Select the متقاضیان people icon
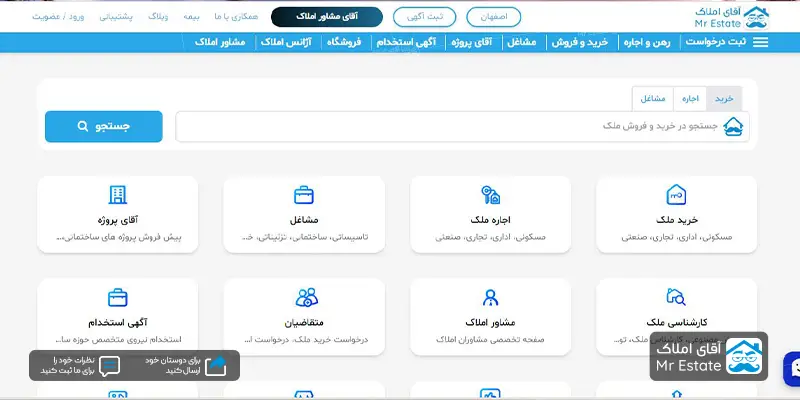 pos(306,297)
